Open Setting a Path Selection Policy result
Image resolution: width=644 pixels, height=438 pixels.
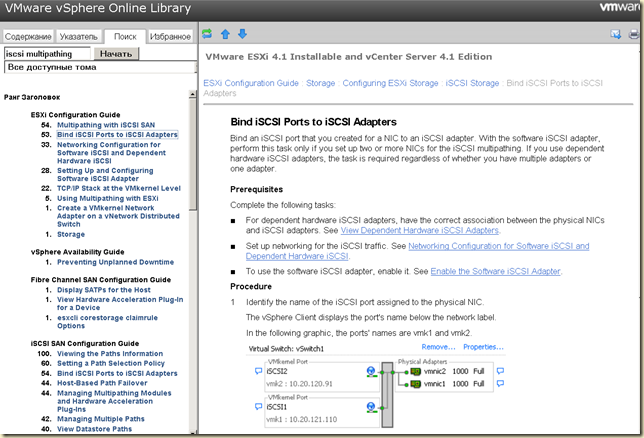tap(111, 363)
